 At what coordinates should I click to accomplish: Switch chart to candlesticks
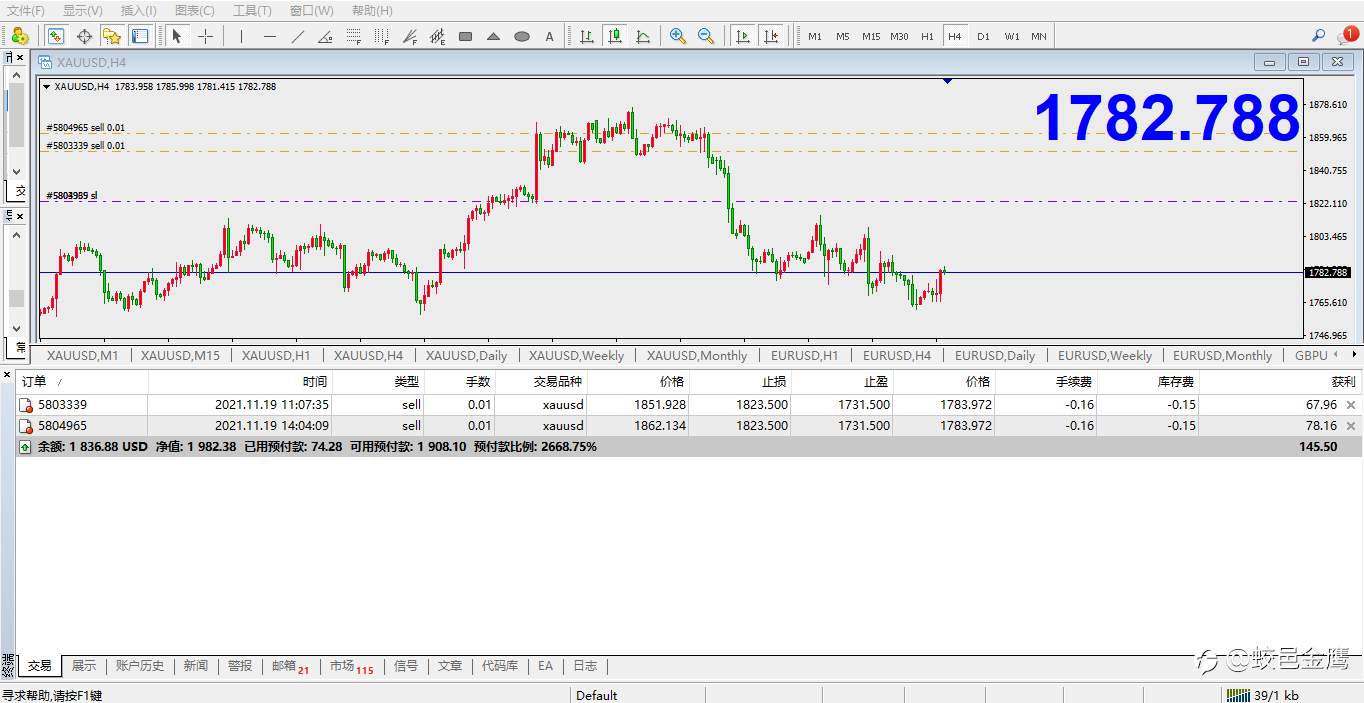coord(615,36)
